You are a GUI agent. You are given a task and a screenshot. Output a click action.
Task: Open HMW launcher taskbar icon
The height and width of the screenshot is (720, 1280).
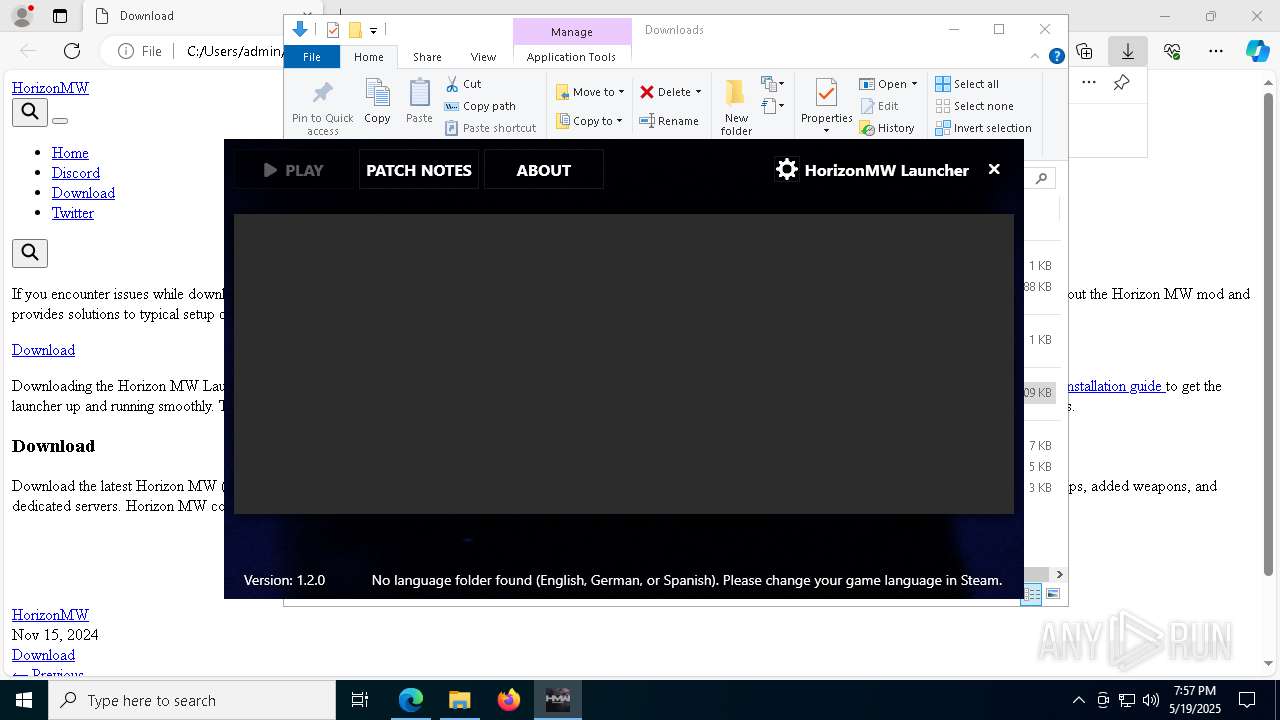point(558,700)
